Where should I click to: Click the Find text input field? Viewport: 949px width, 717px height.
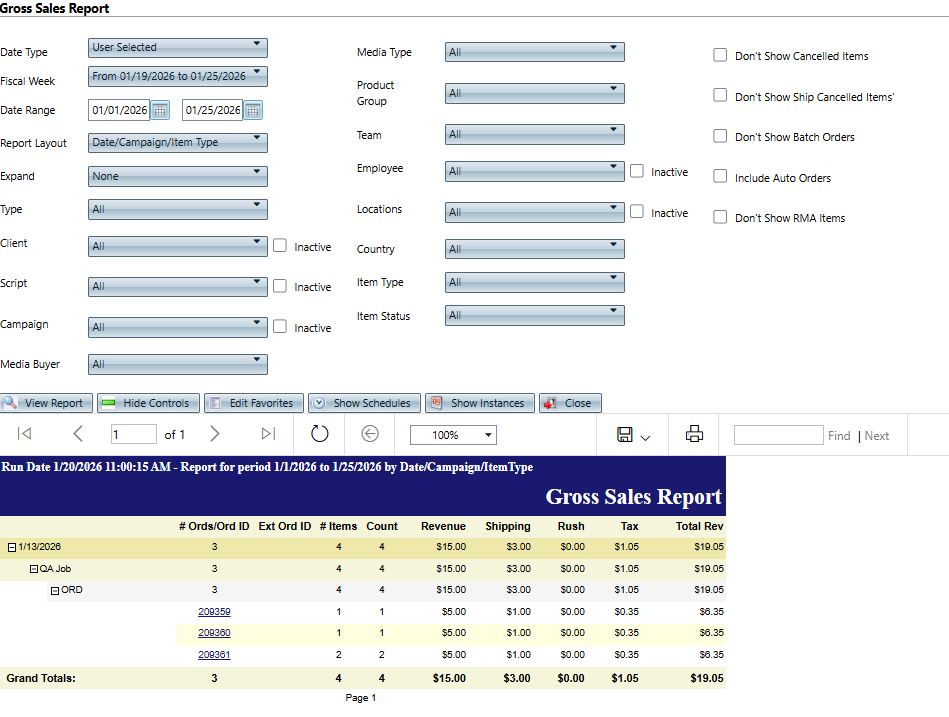[778, 435]
